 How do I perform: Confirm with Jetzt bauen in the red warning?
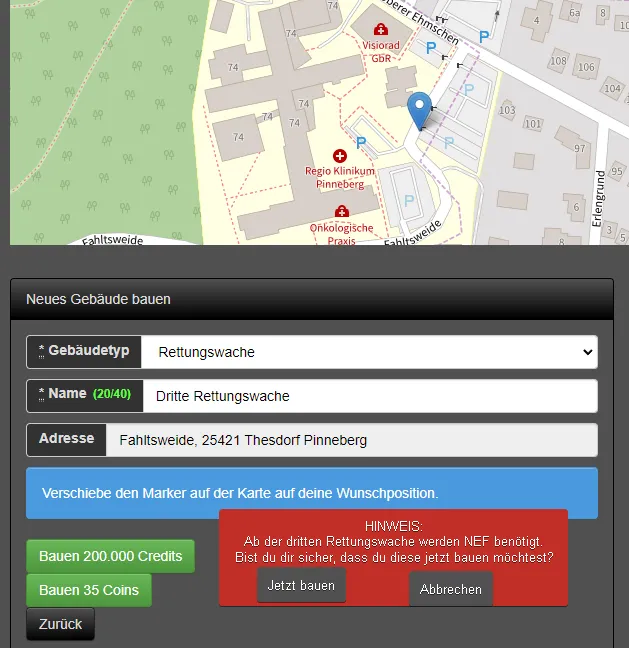coord(301,585)
